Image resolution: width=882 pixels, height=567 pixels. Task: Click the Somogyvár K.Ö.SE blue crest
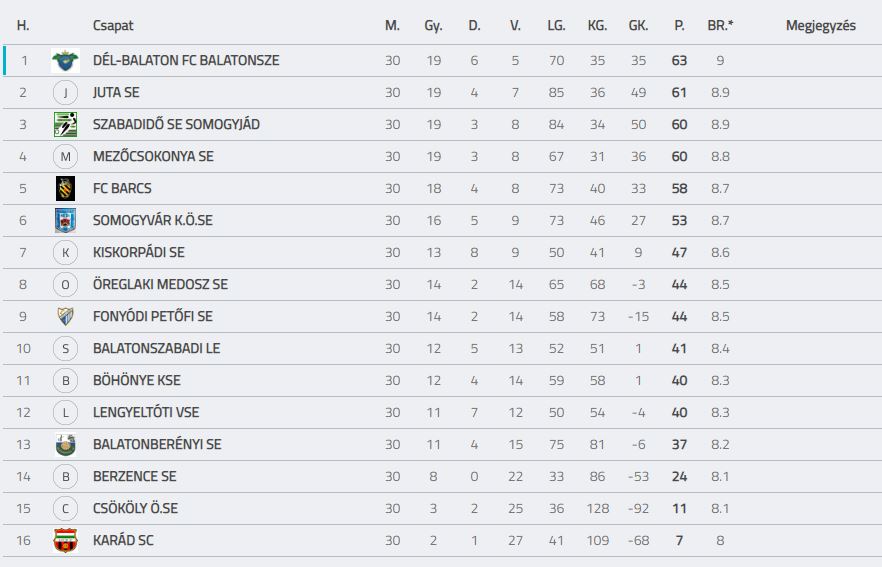point(65,220)
